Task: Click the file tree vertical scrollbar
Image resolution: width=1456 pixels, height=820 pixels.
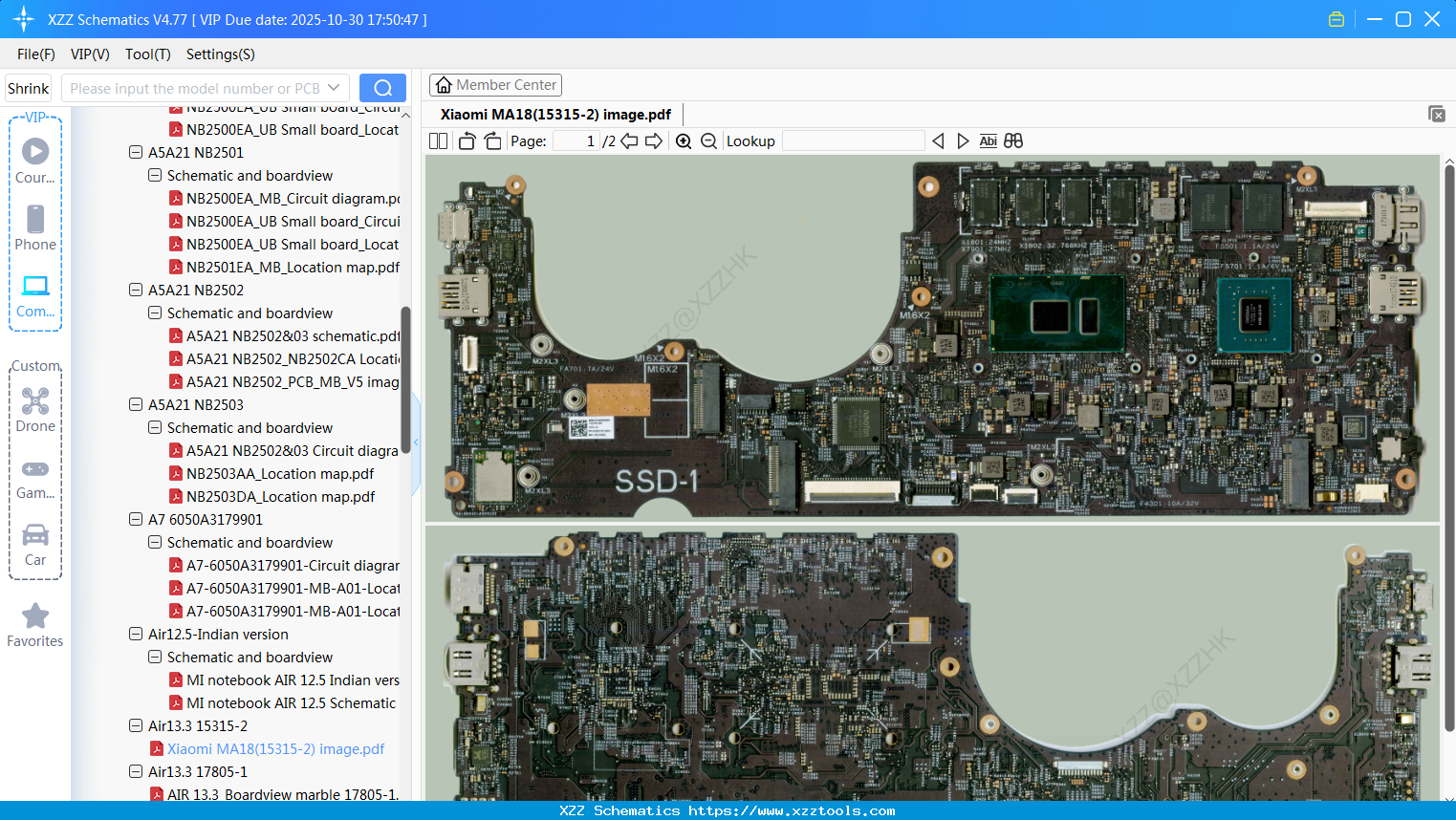Action: tap(405, 378)
